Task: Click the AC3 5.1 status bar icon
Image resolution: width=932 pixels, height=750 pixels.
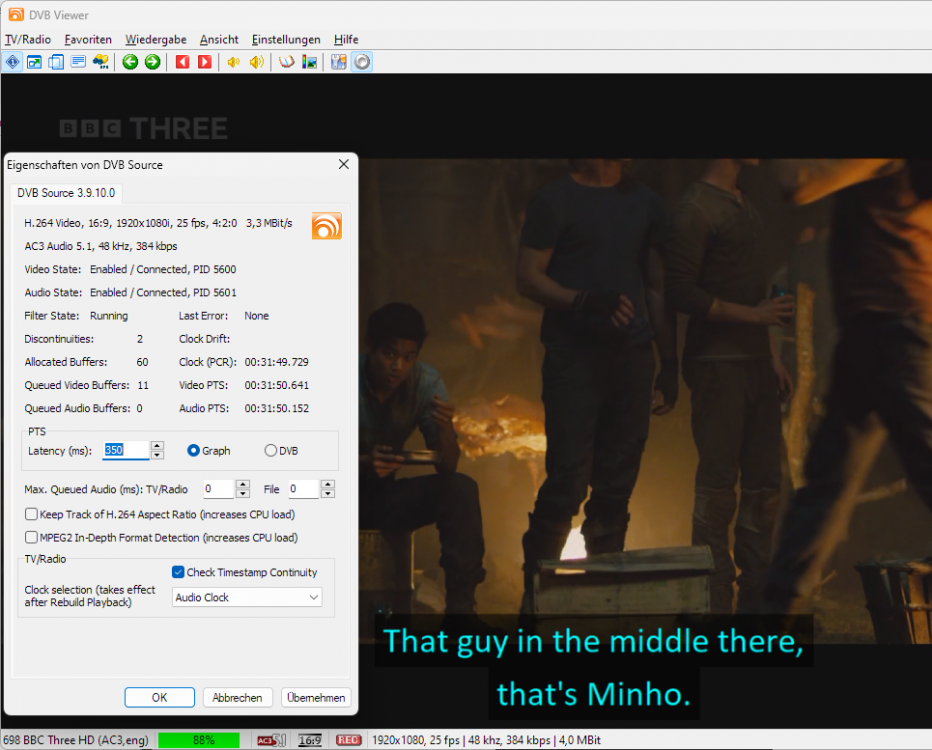Action: click(x=272, y=740)
